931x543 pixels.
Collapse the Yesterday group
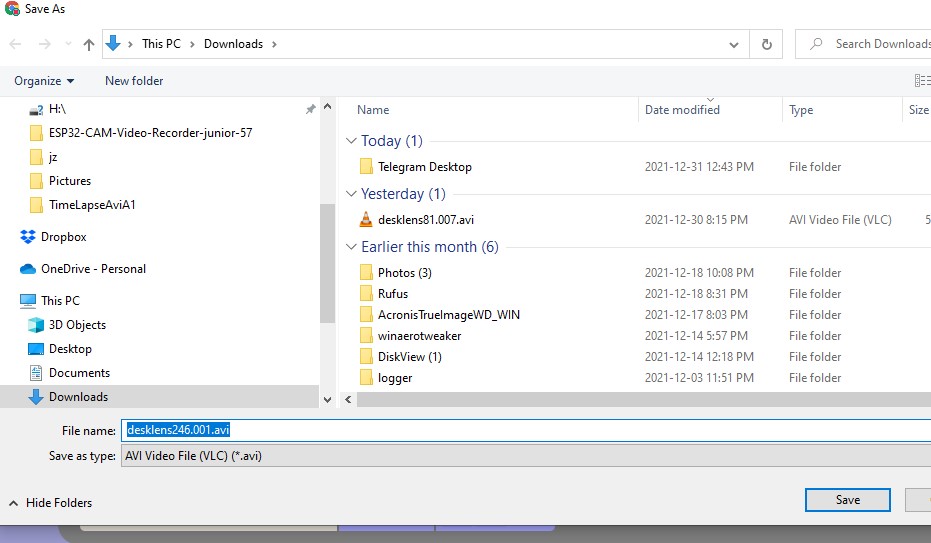pos(350,194)
